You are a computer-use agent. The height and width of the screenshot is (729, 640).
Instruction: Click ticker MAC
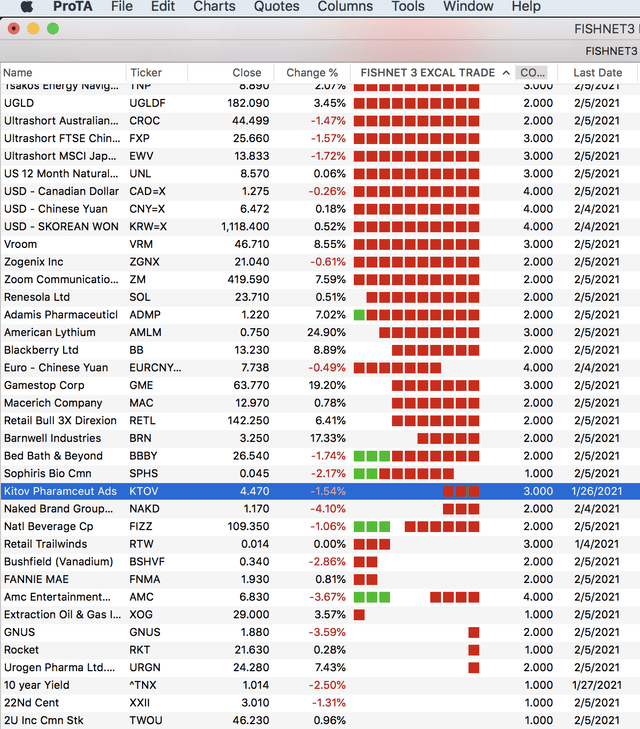(141, 403)
